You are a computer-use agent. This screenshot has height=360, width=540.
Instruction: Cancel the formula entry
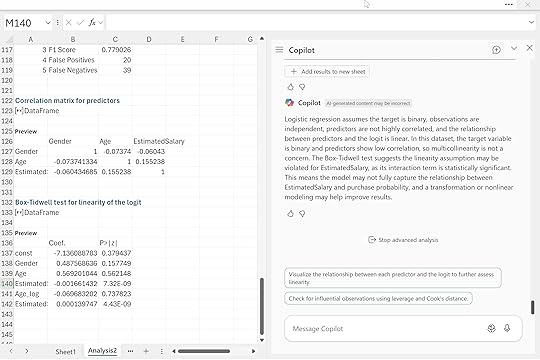pyautogui.click(x=69, y=23)
